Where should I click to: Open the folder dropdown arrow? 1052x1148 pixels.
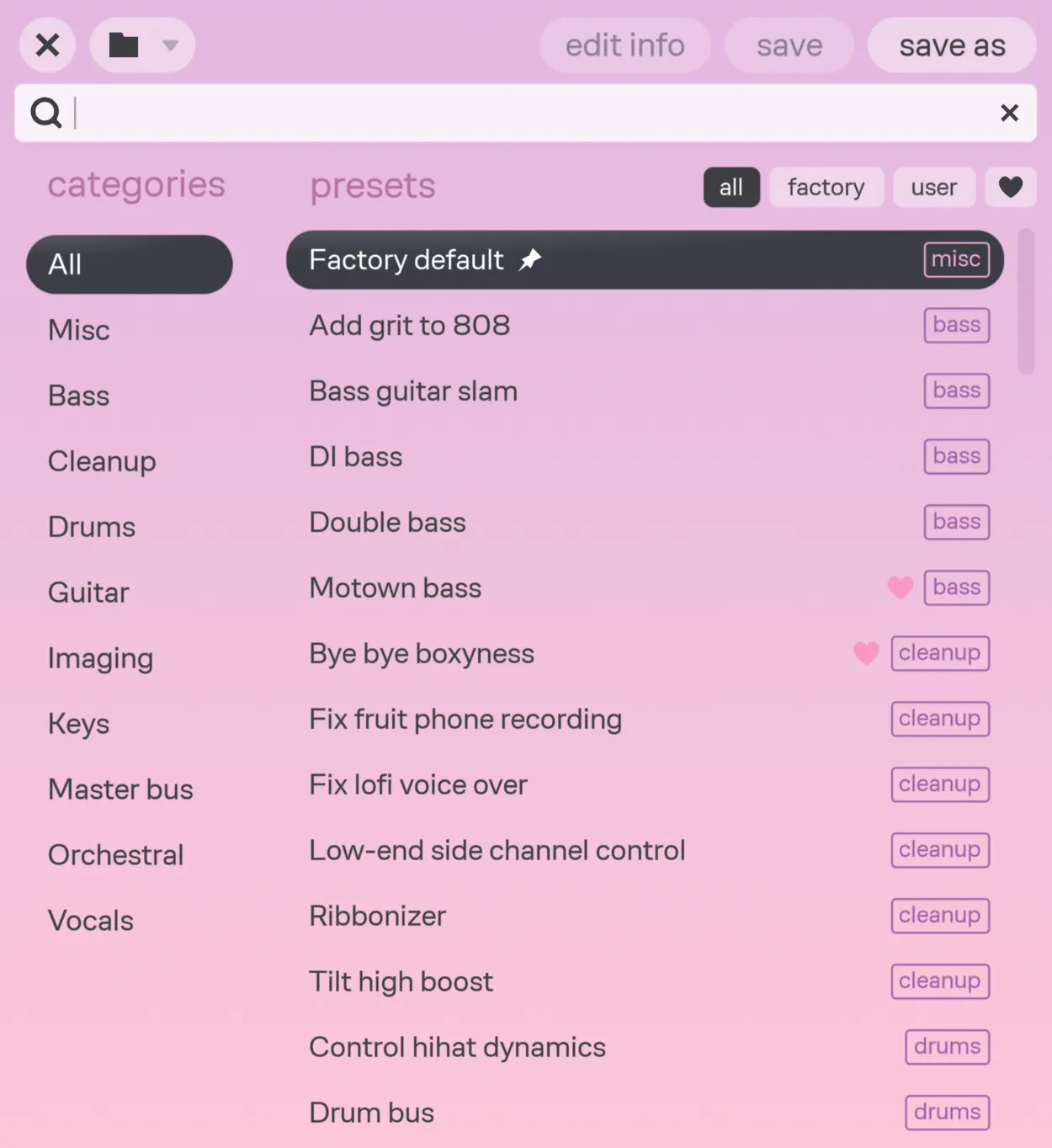(x=170, y=45)
